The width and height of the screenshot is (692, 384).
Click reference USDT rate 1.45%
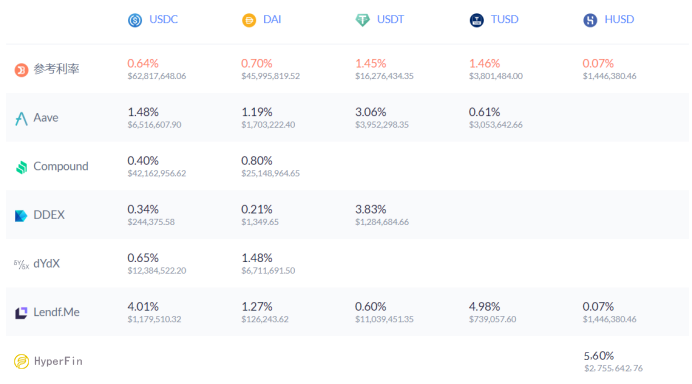tap(371, 64)
